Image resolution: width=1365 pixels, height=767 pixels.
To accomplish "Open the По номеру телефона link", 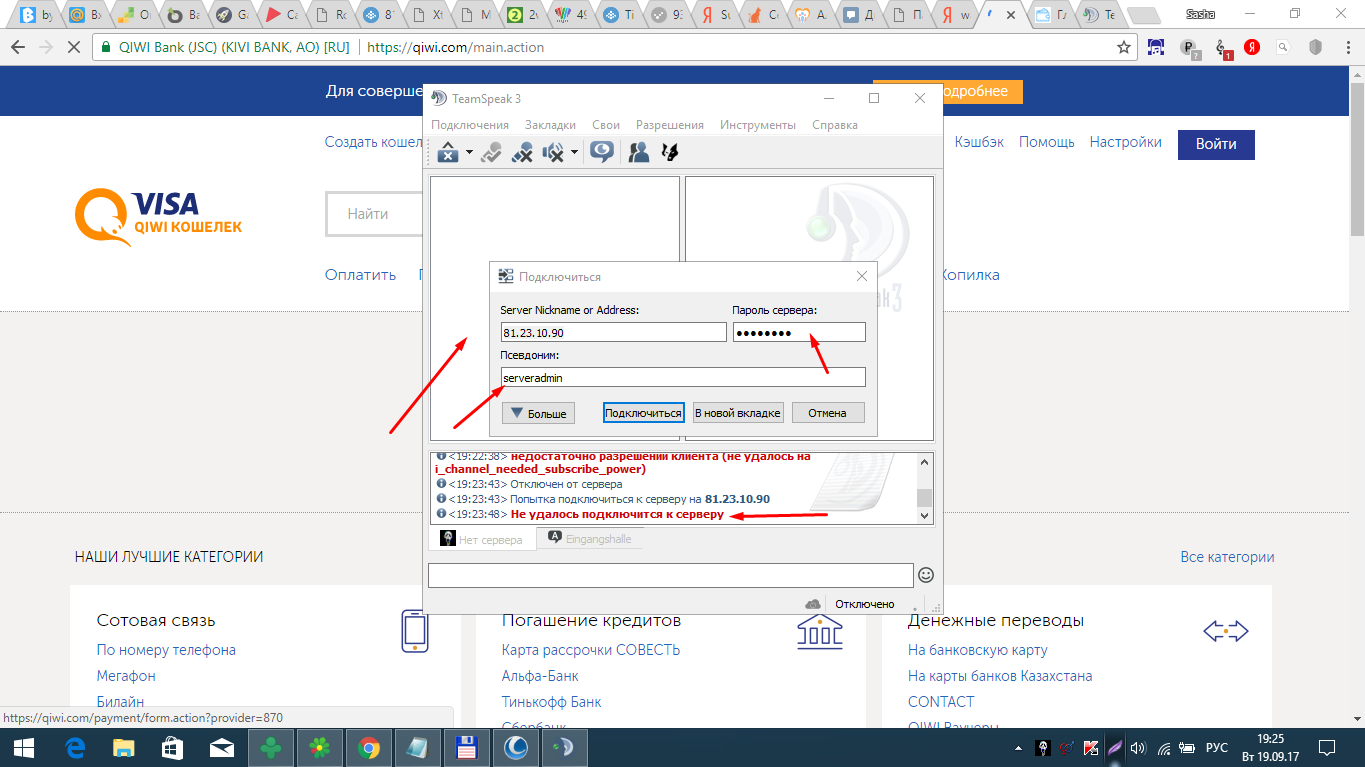I will (166, 650).
